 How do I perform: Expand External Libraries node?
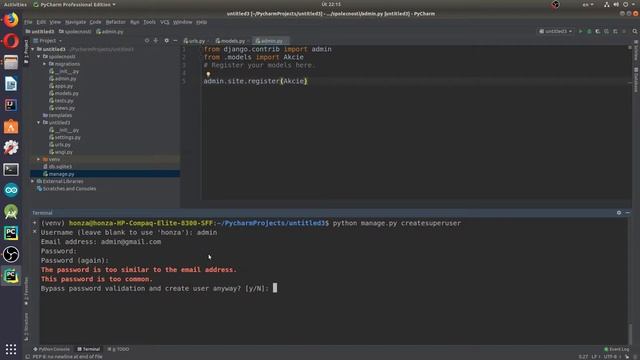tap(33, 181)
